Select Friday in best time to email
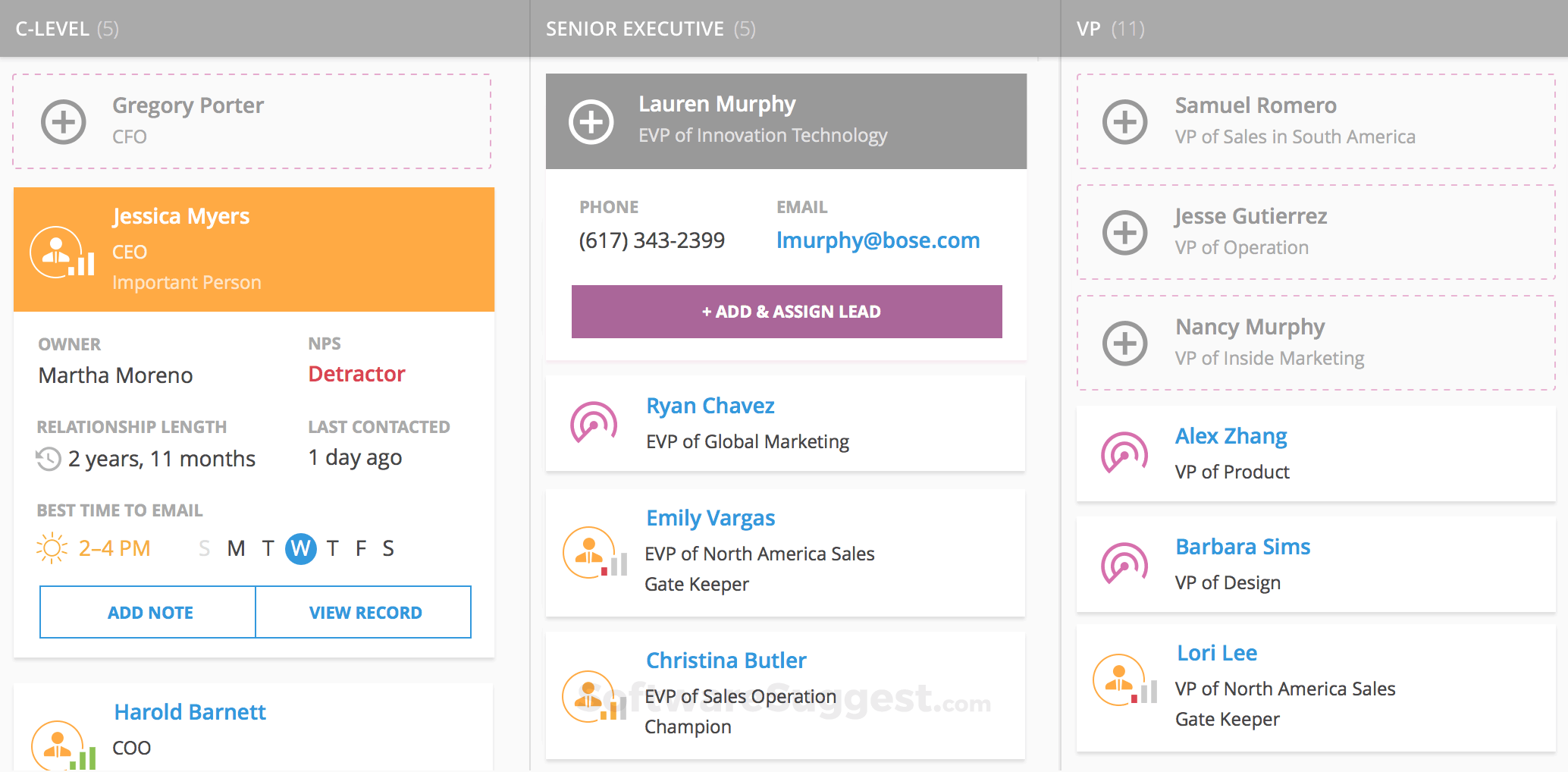Image resolution: width=1568 pixels, height=772 pixels. point(361,548)
